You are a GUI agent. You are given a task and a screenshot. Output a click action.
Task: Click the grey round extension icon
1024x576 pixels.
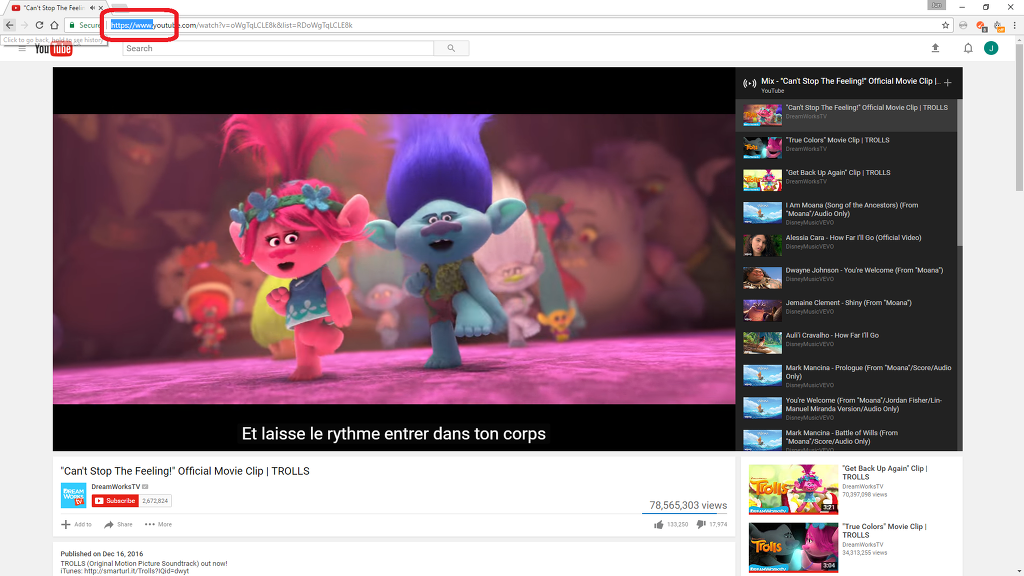click(963, 25)
